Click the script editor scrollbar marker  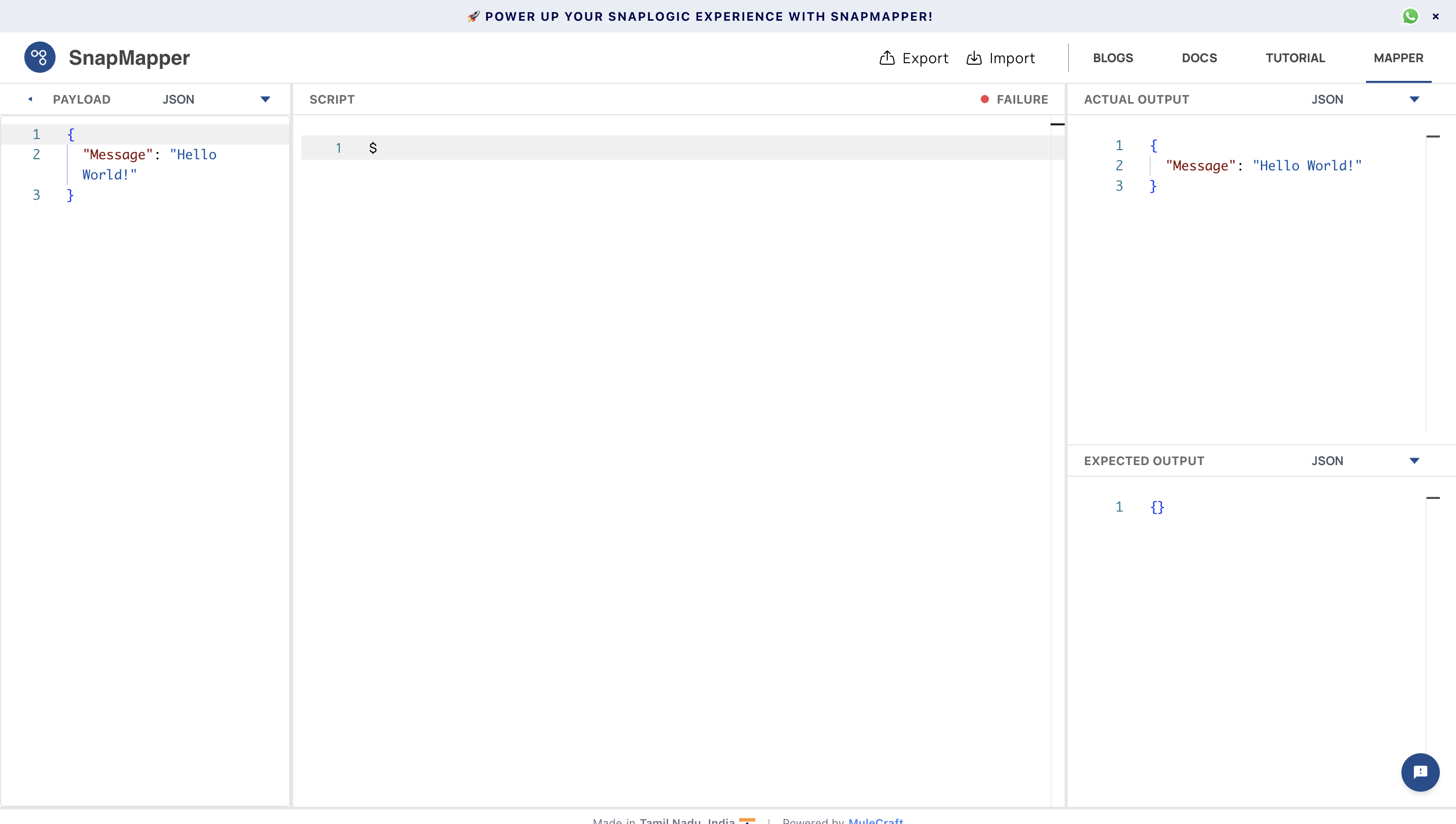click(x=1057, y=124)
